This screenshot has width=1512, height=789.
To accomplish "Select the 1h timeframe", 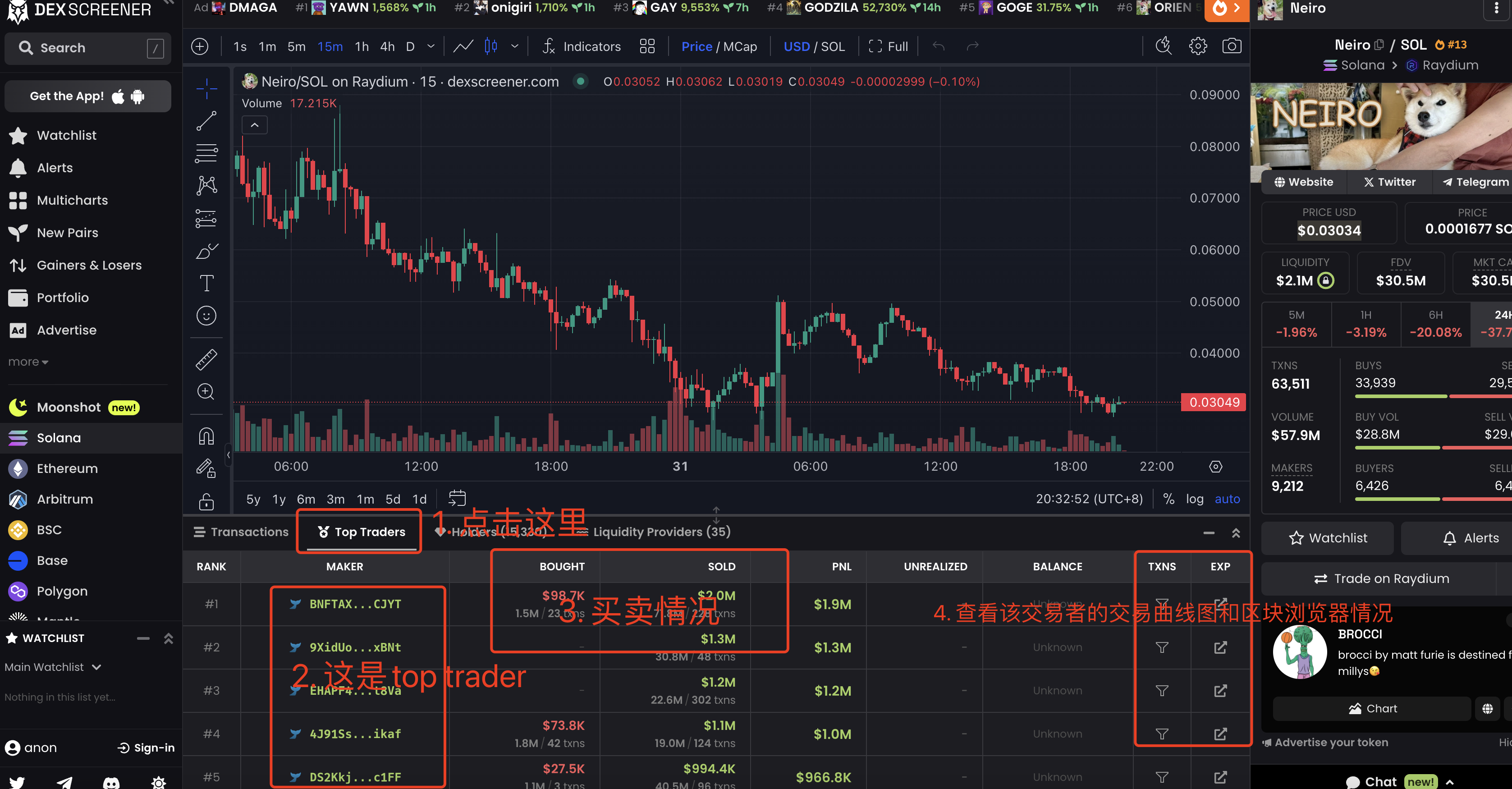I will tap(362, 46).
